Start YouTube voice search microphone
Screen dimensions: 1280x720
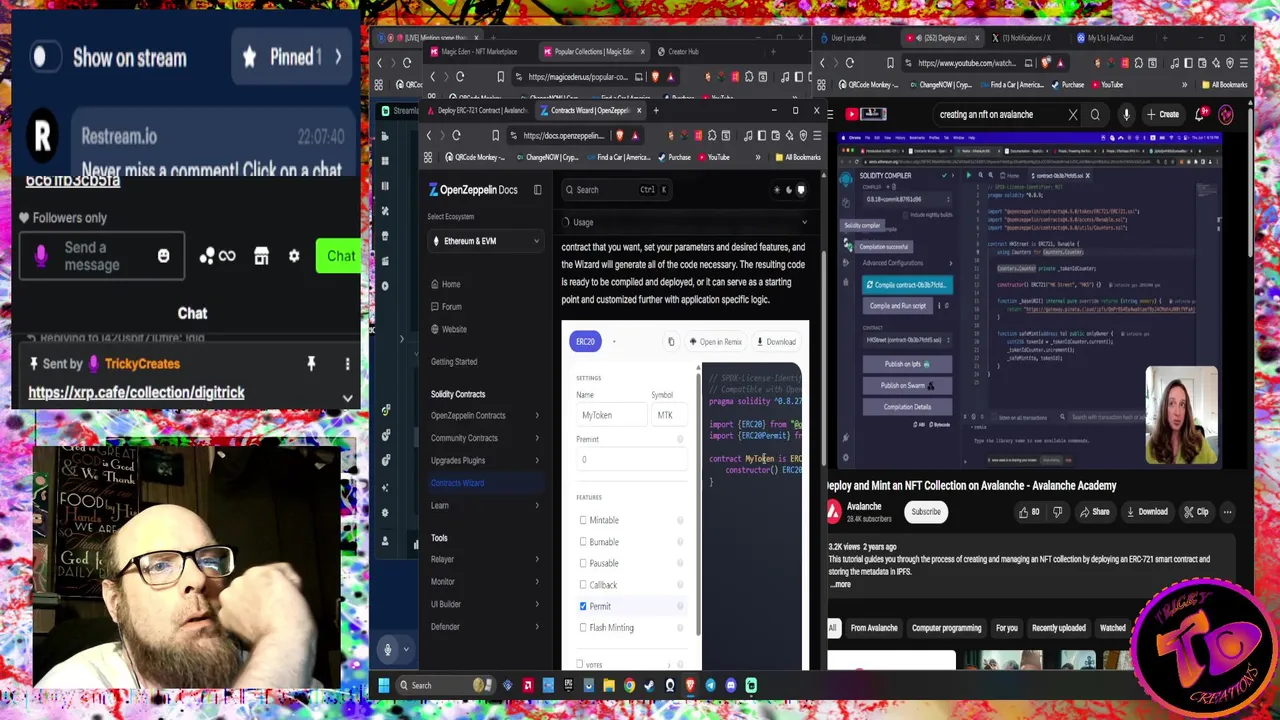[x=1126, y=115]
